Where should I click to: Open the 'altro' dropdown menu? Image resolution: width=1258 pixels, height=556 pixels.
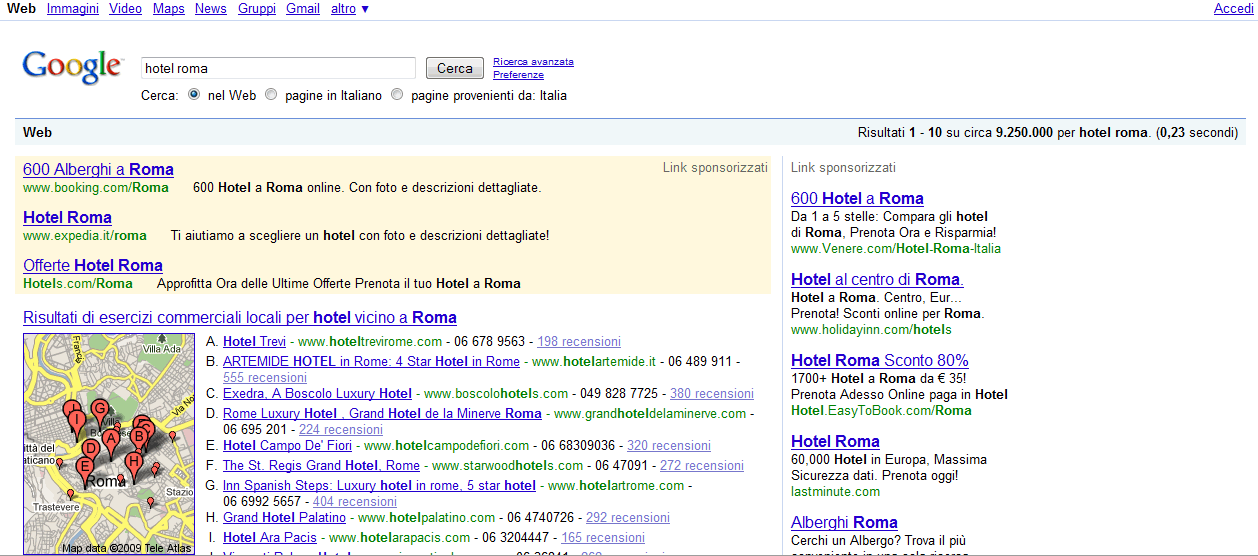click(349, 9)
